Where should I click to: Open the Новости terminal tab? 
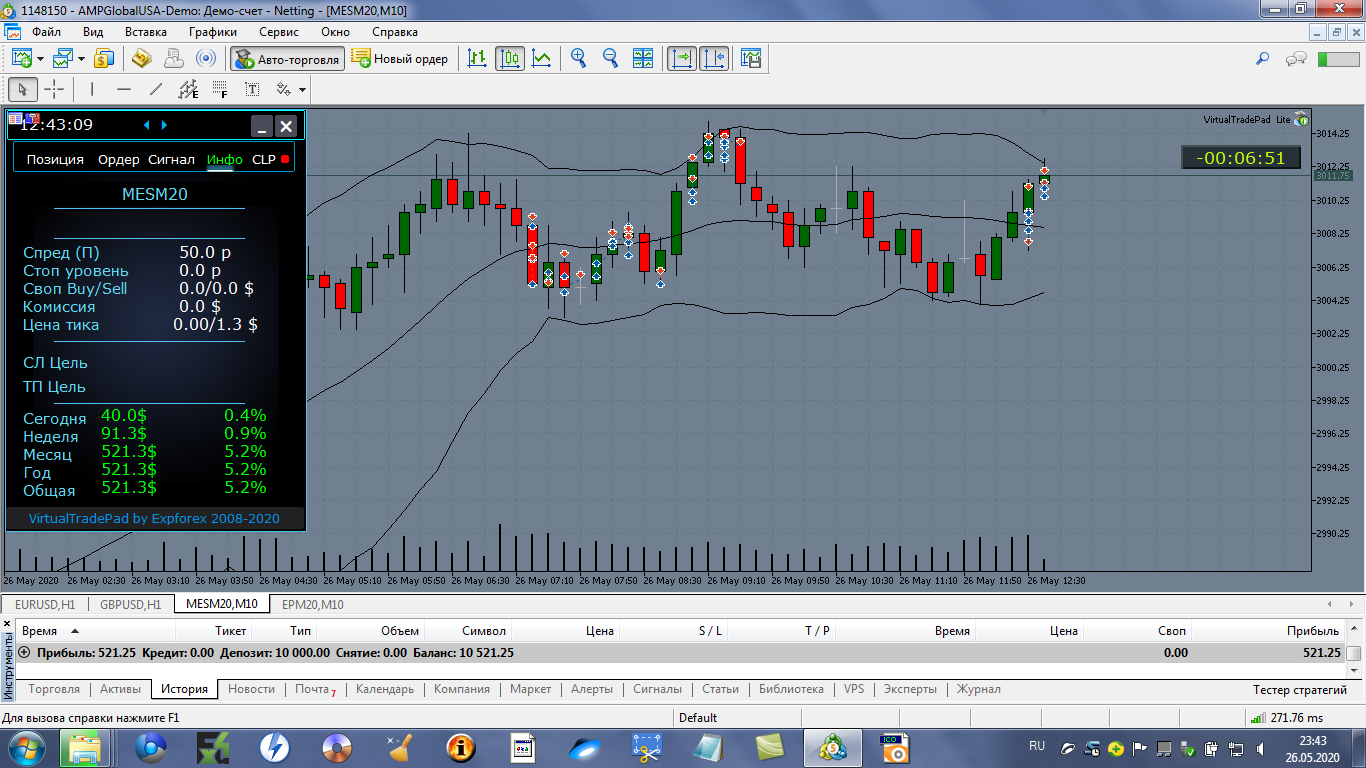click(251, 689)
